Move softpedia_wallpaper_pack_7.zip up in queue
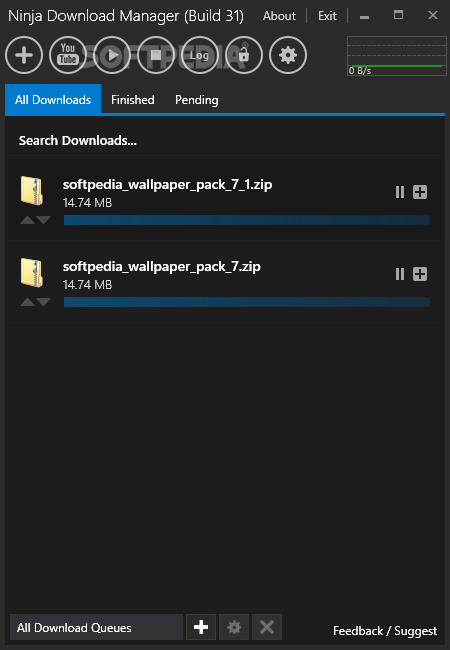The height and width of the screenshot is (650, 450). point(27,302)
